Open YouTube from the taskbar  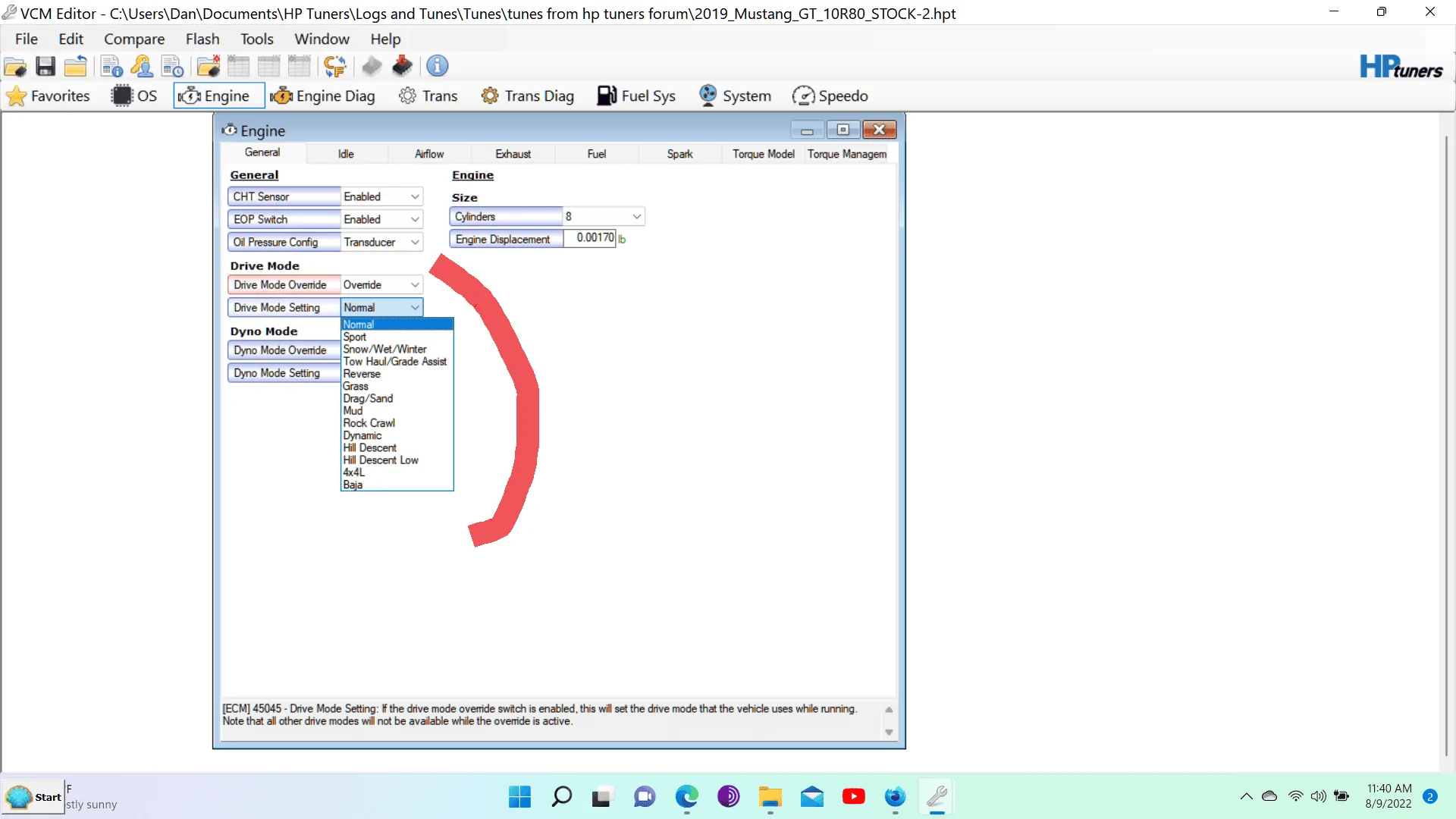pyautogui.click(x=854, y=797)
